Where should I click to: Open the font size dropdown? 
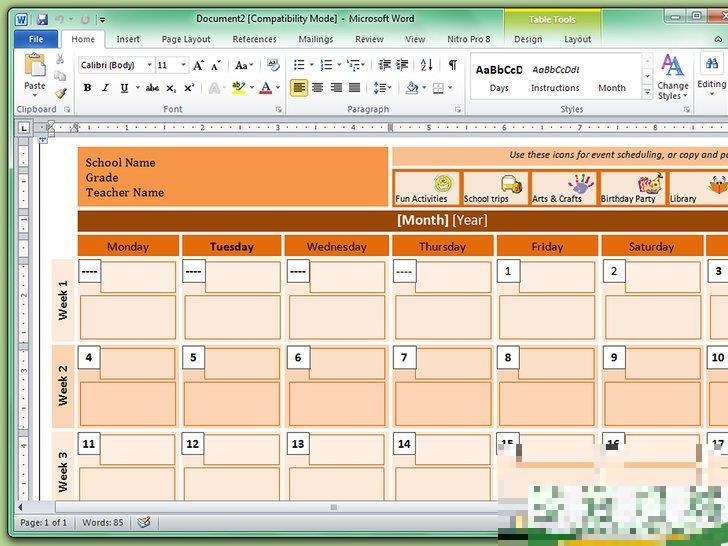pyautogui.click(x=184, y=65)
